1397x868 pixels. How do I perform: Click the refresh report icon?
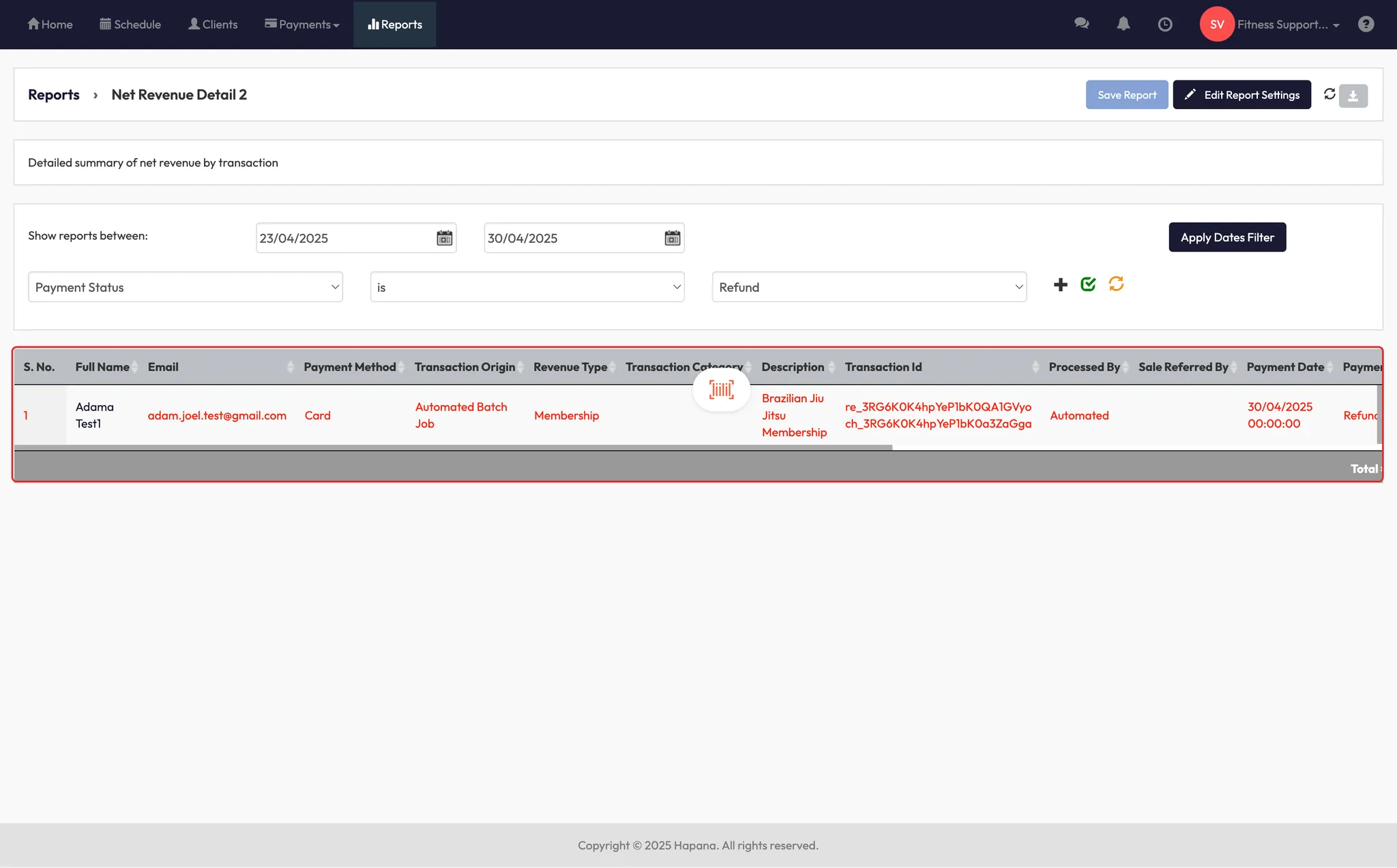pos(1329,94)
